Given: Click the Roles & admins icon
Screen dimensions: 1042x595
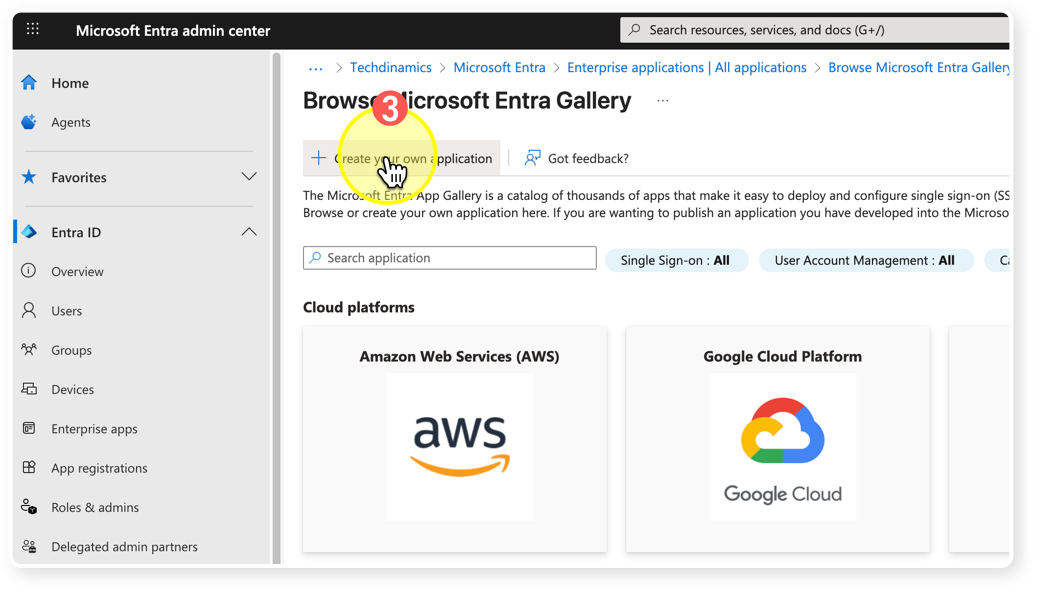Looking at the screenshot, I should click(29, 507).
